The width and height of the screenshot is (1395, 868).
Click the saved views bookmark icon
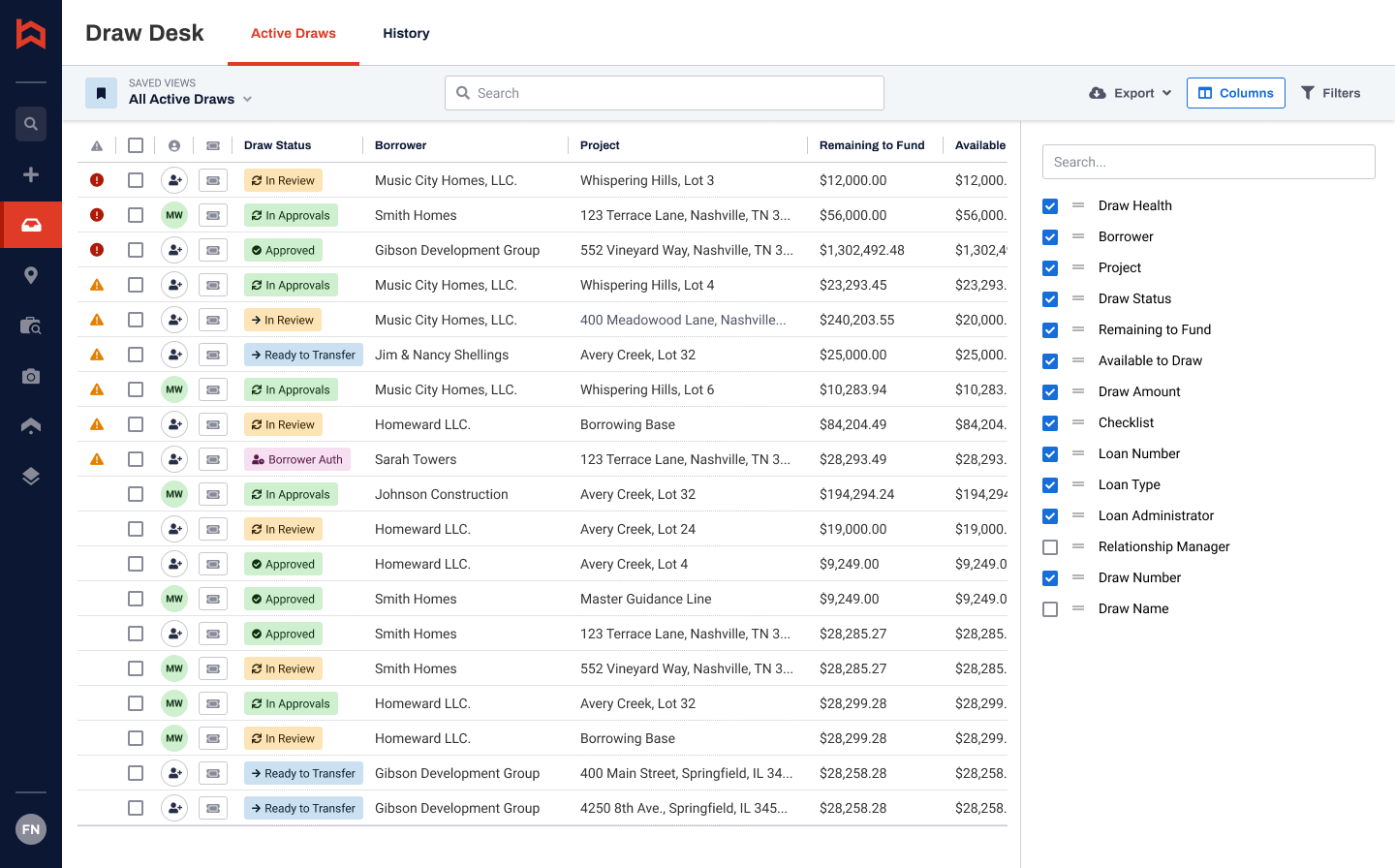coord(101,93)
